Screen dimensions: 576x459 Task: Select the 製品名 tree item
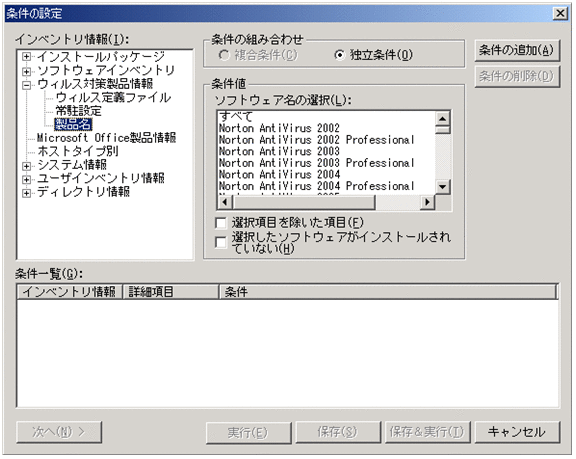[x=73, y=124]
